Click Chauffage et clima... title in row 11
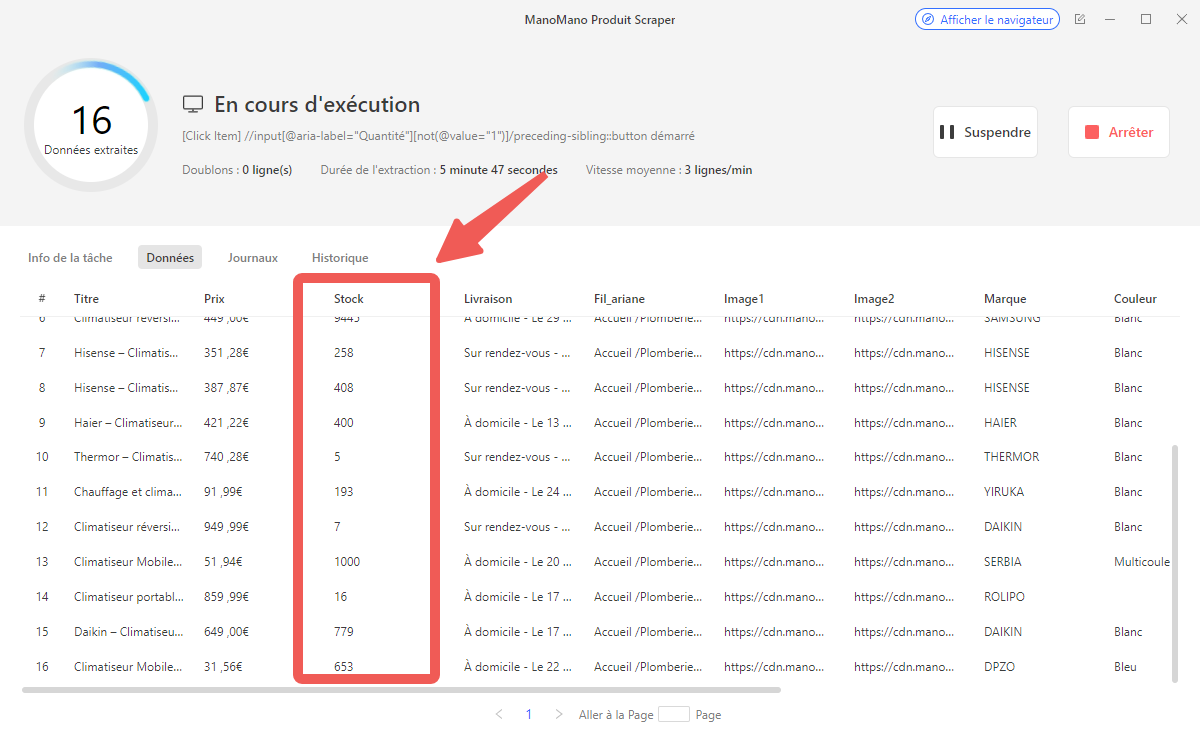Screen dimensions: 1200x734 click(x=128, y=492)
